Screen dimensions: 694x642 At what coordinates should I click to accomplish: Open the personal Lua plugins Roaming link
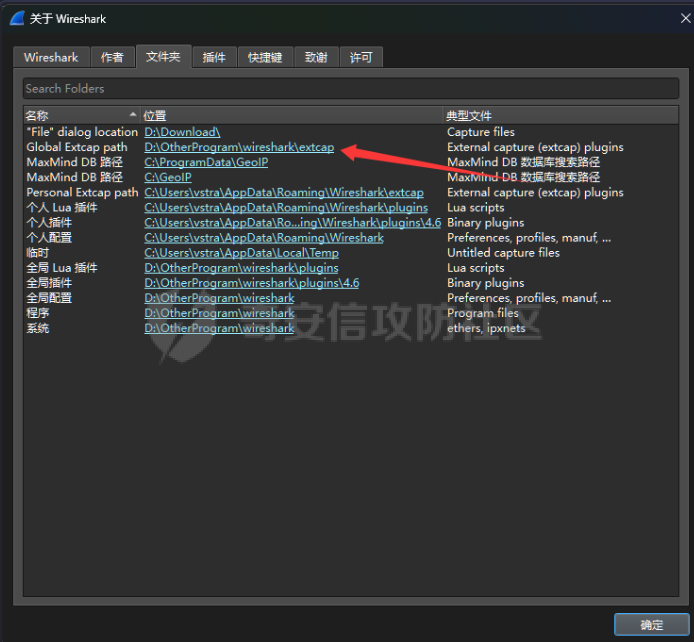pyautogui.click(x=286, y=208)
